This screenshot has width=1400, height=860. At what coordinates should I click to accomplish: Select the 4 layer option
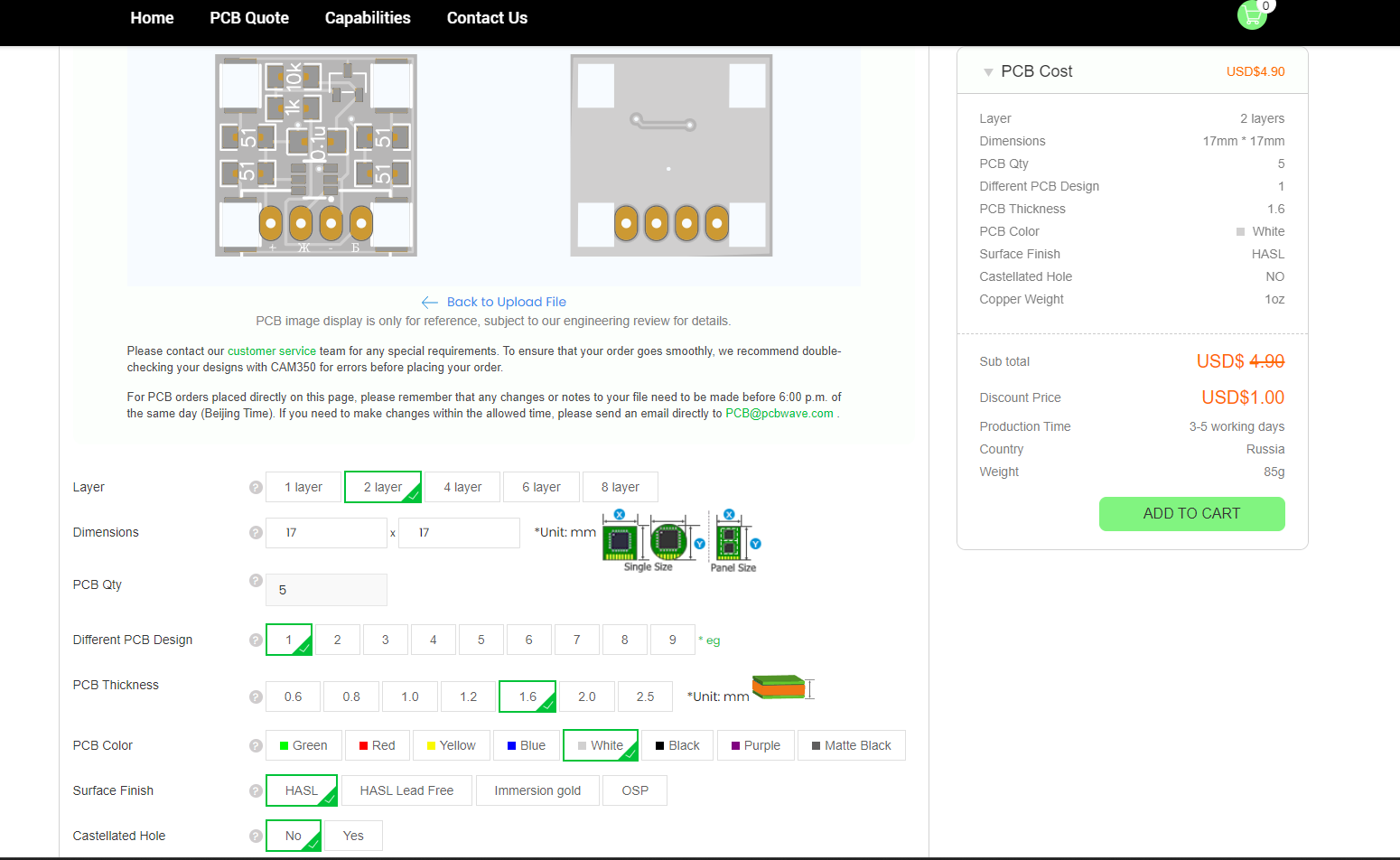tap(462, 488)
